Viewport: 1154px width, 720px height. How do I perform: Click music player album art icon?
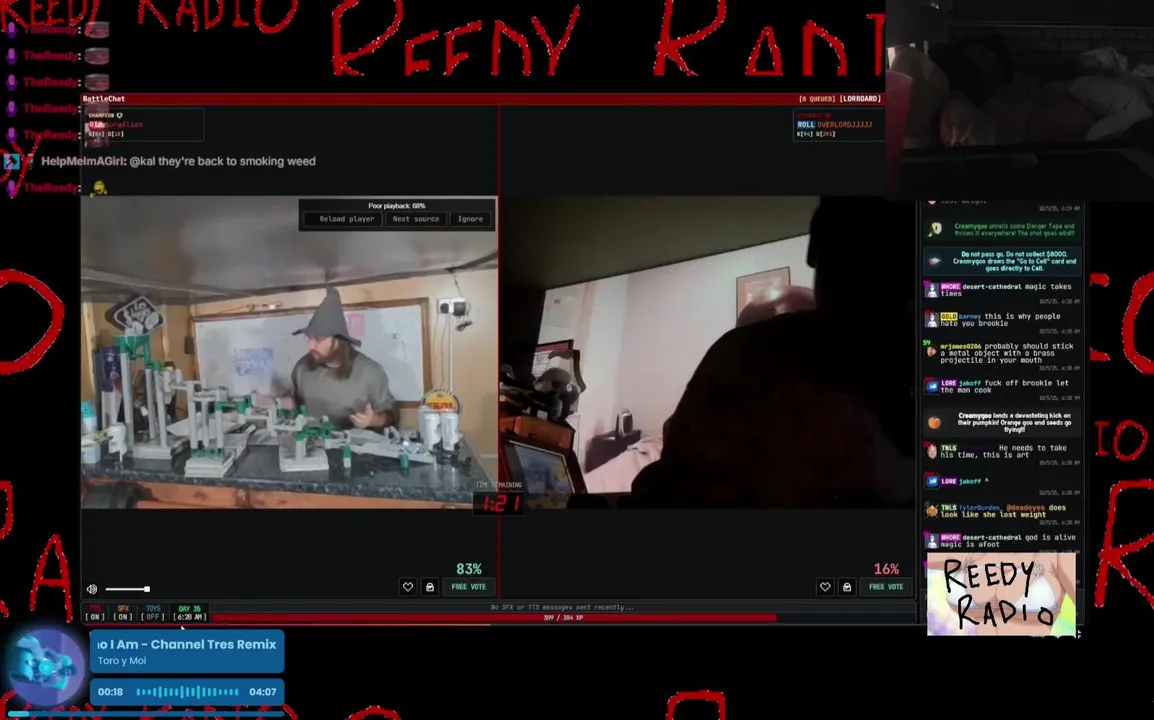(46, 669)
